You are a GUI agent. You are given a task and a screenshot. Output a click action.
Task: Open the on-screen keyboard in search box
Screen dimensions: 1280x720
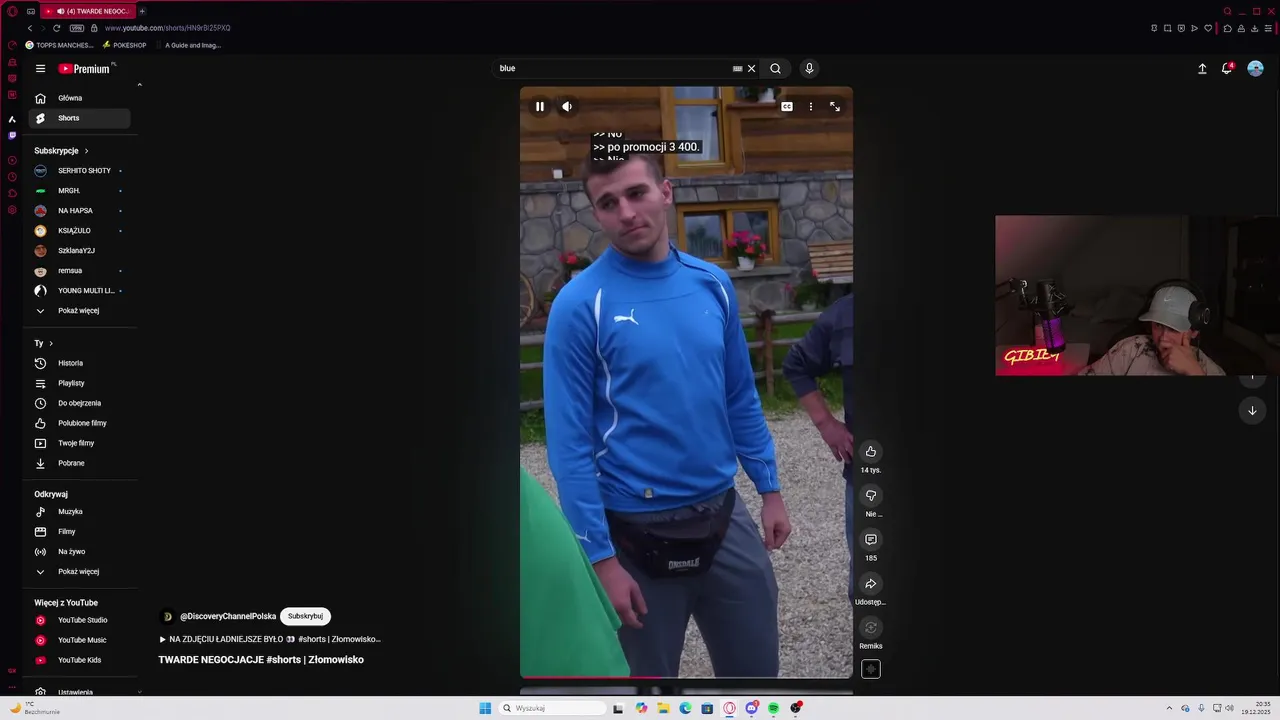tap(738, 69)
